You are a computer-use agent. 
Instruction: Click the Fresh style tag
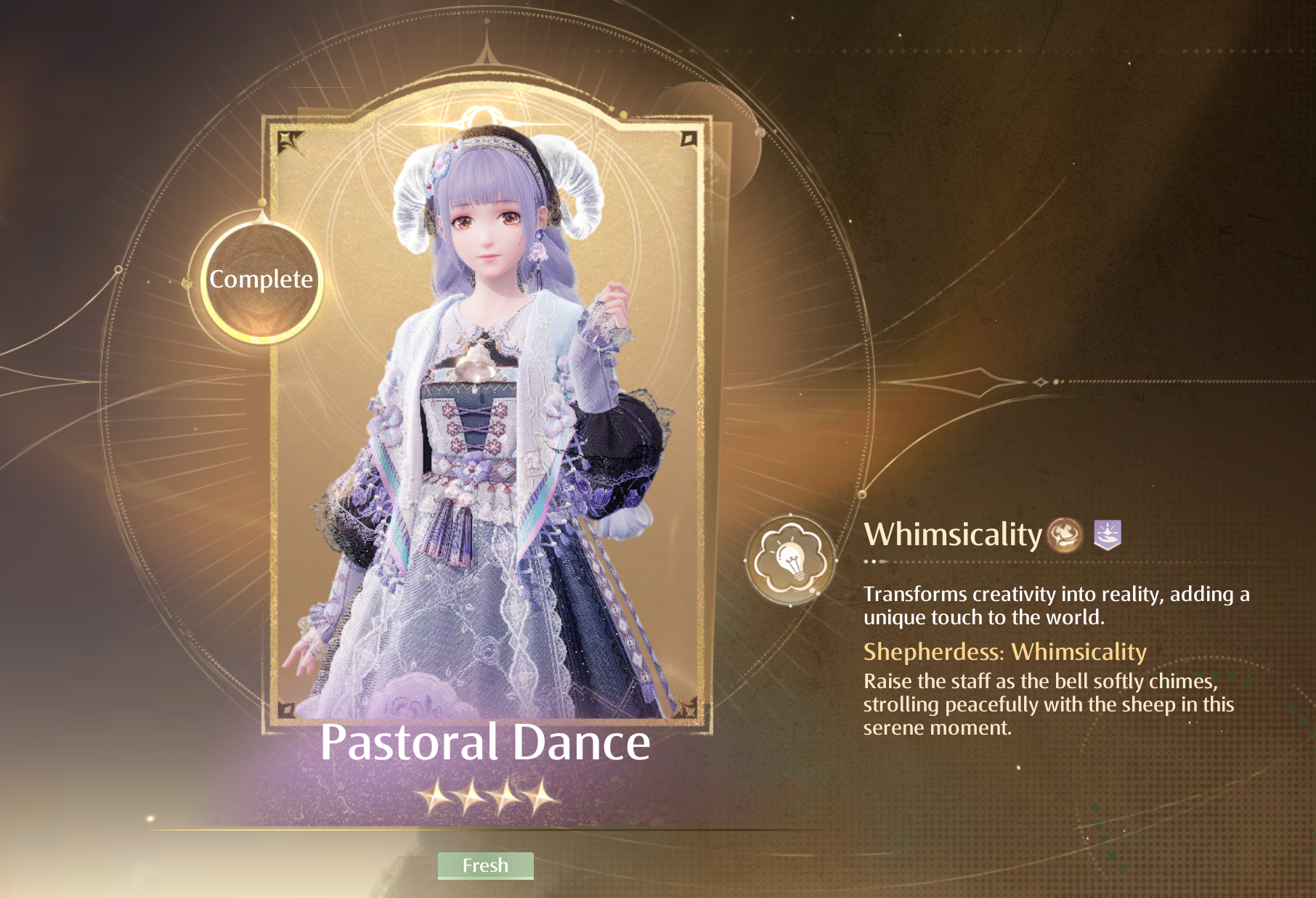coord(485,865)
